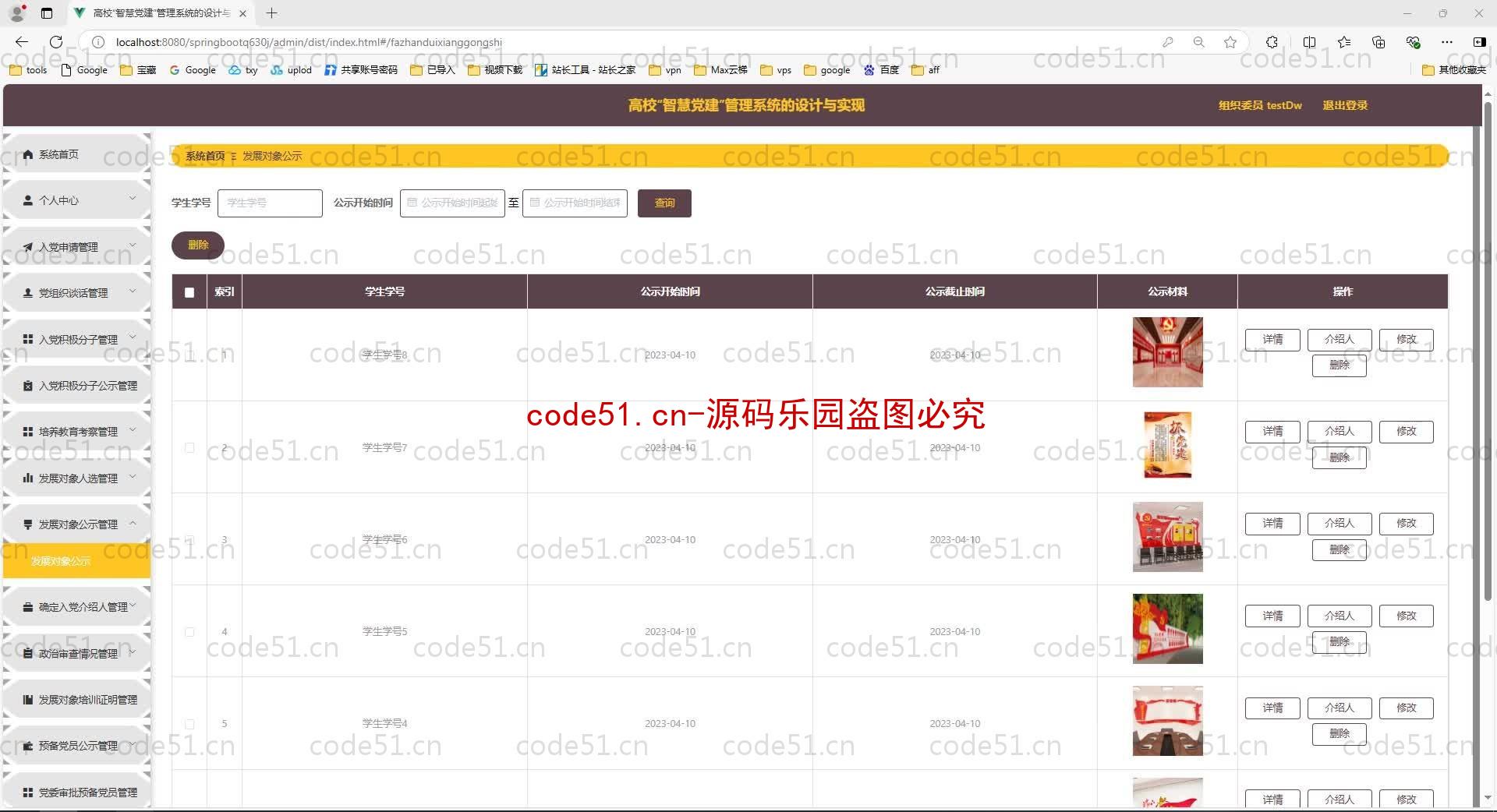Image resolution: width=1497 pixels, height=812 pixels.
Task: Expand 政治审查情况管理 sidebar menu
Action: (x=76, y=653)
